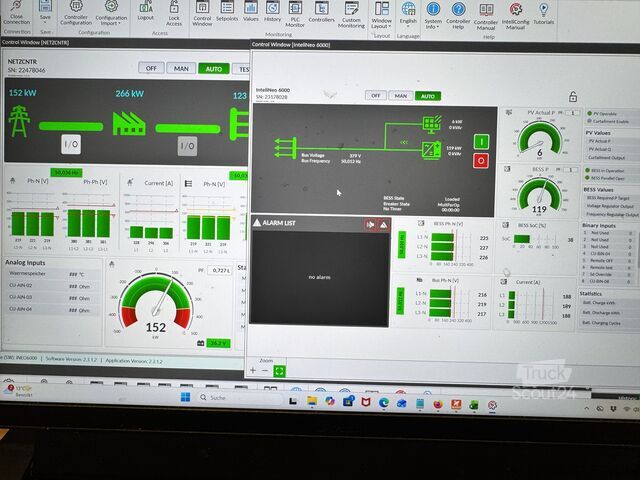
Task: Open the Tutorials
Action: pos(543,13)
